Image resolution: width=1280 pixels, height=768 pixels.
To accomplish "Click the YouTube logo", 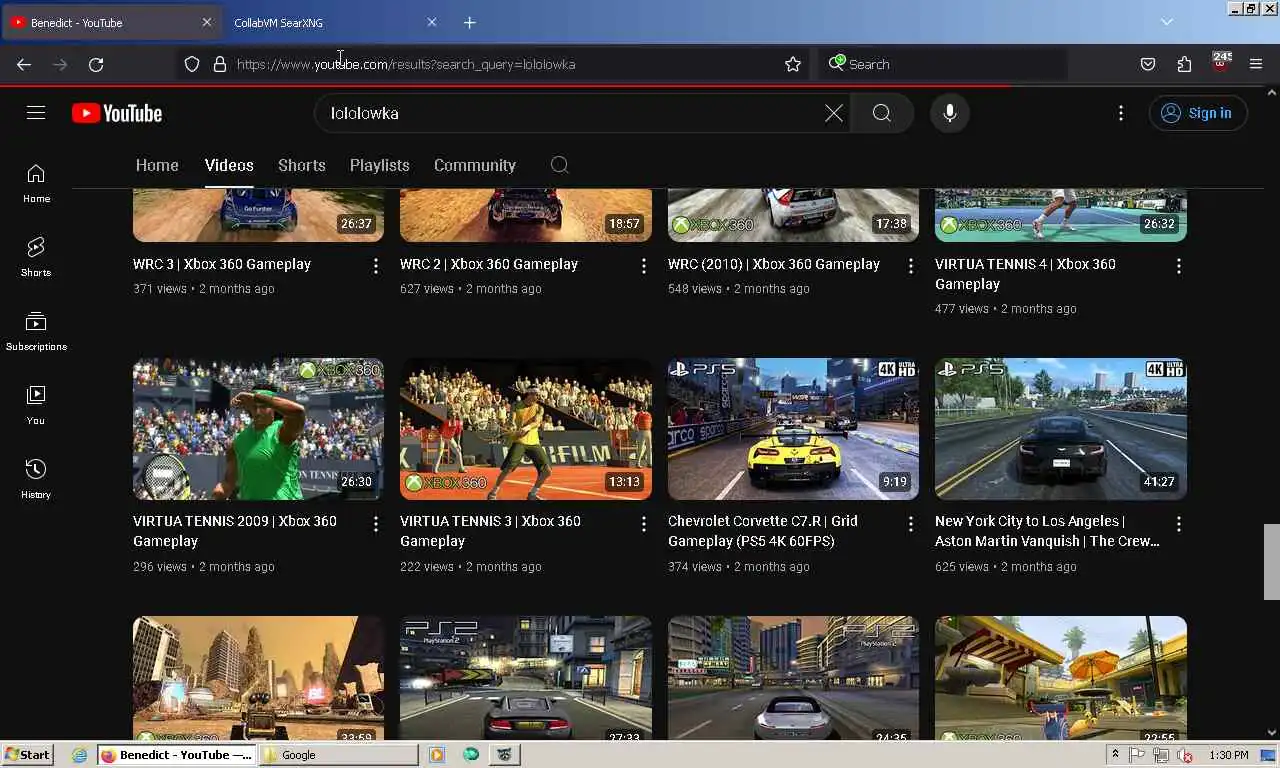I will (x=117, y=113).
